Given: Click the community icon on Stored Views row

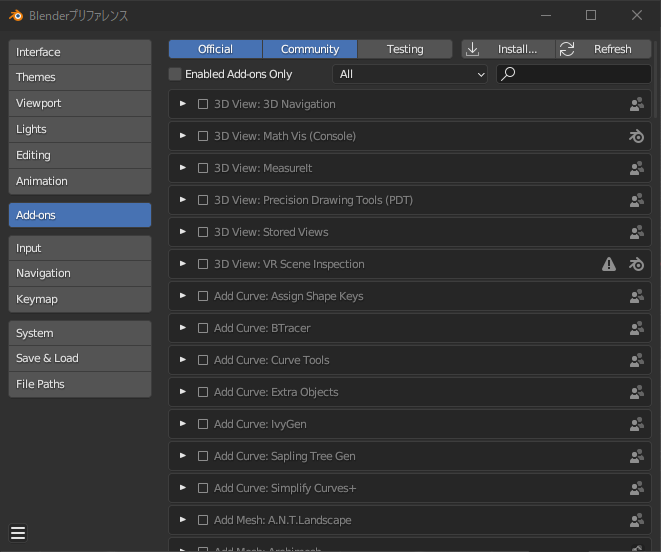Looking at the screenshot, I should point(637,232).
